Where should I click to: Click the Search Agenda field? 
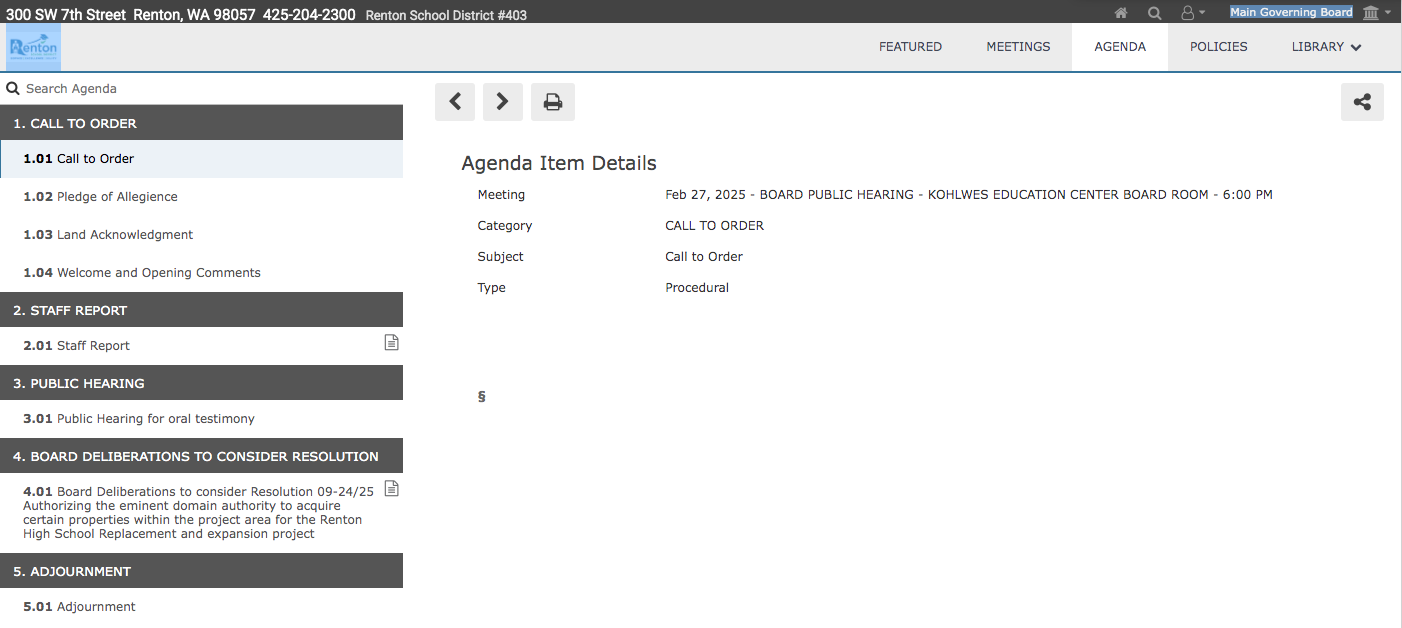[x=200, y=89]
